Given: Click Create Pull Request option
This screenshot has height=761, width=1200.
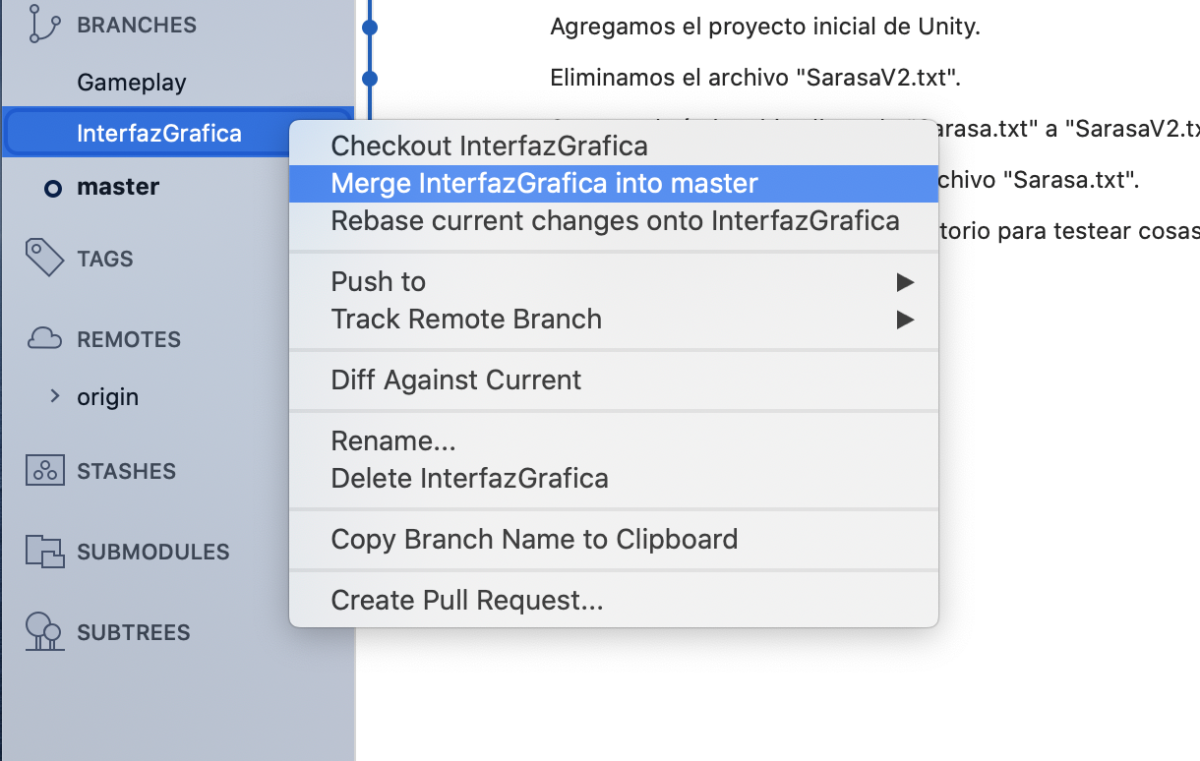Looking at the screenshot, I should tap(466, 600).
